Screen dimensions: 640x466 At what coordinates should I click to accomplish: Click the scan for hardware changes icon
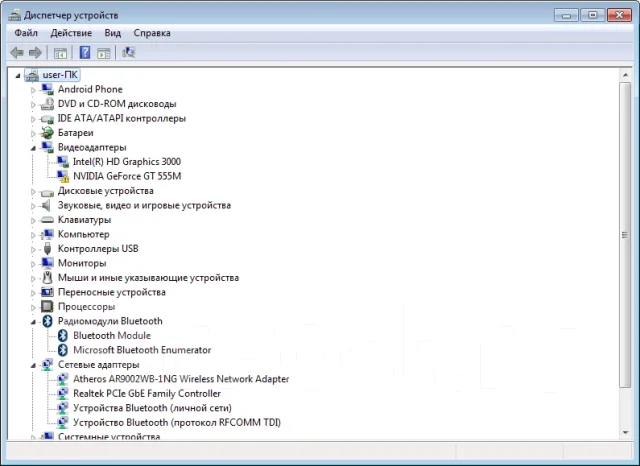[x=129, y=52]
